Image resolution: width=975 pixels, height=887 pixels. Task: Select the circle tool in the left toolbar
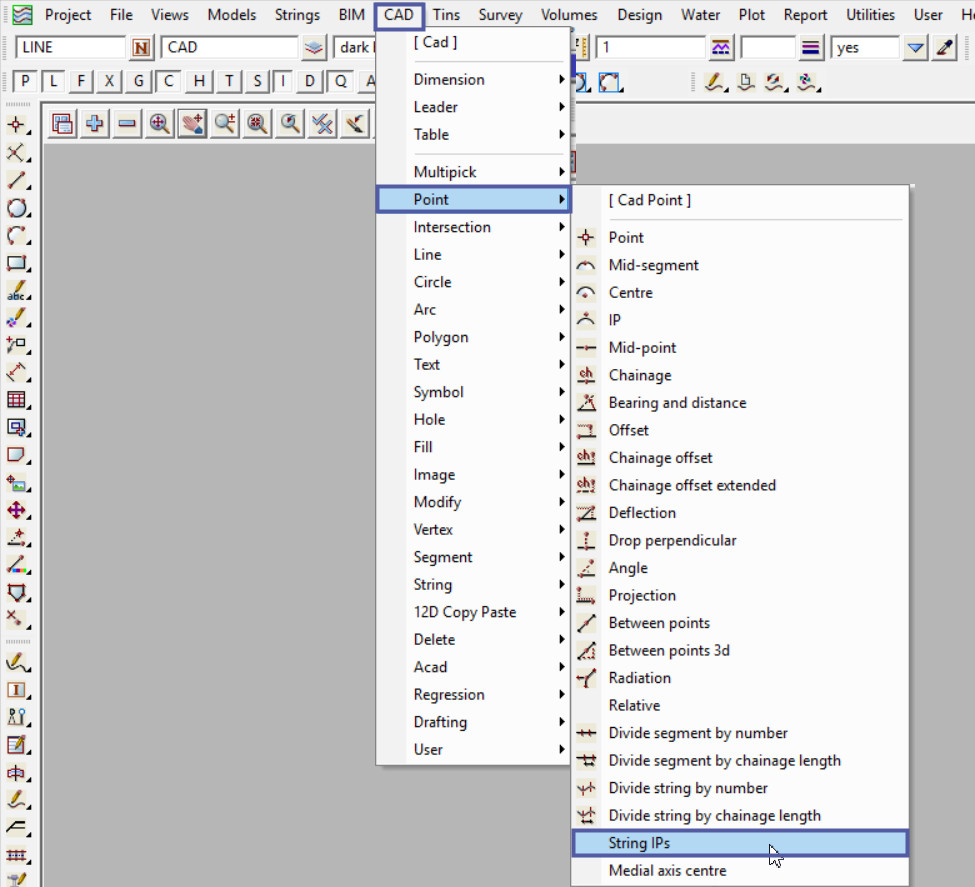17,208
